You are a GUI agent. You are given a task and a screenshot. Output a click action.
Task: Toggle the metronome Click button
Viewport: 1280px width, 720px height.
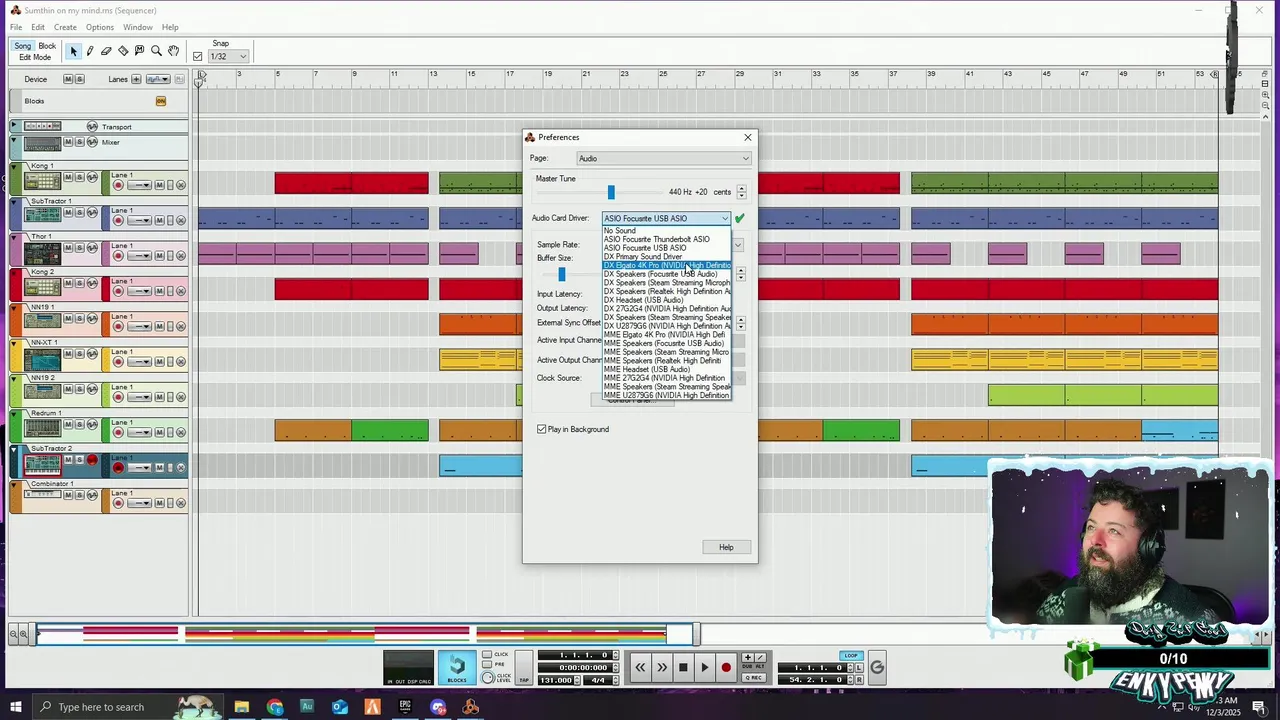pyautogui.click(x=487, y=655)
